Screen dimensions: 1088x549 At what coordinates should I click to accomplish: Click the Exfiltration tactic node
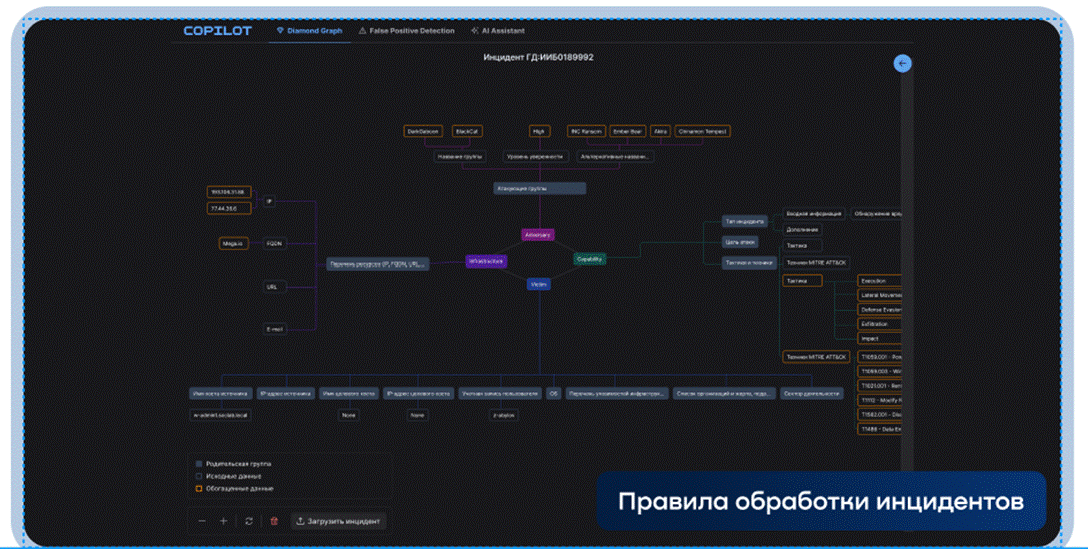(878, 324)
